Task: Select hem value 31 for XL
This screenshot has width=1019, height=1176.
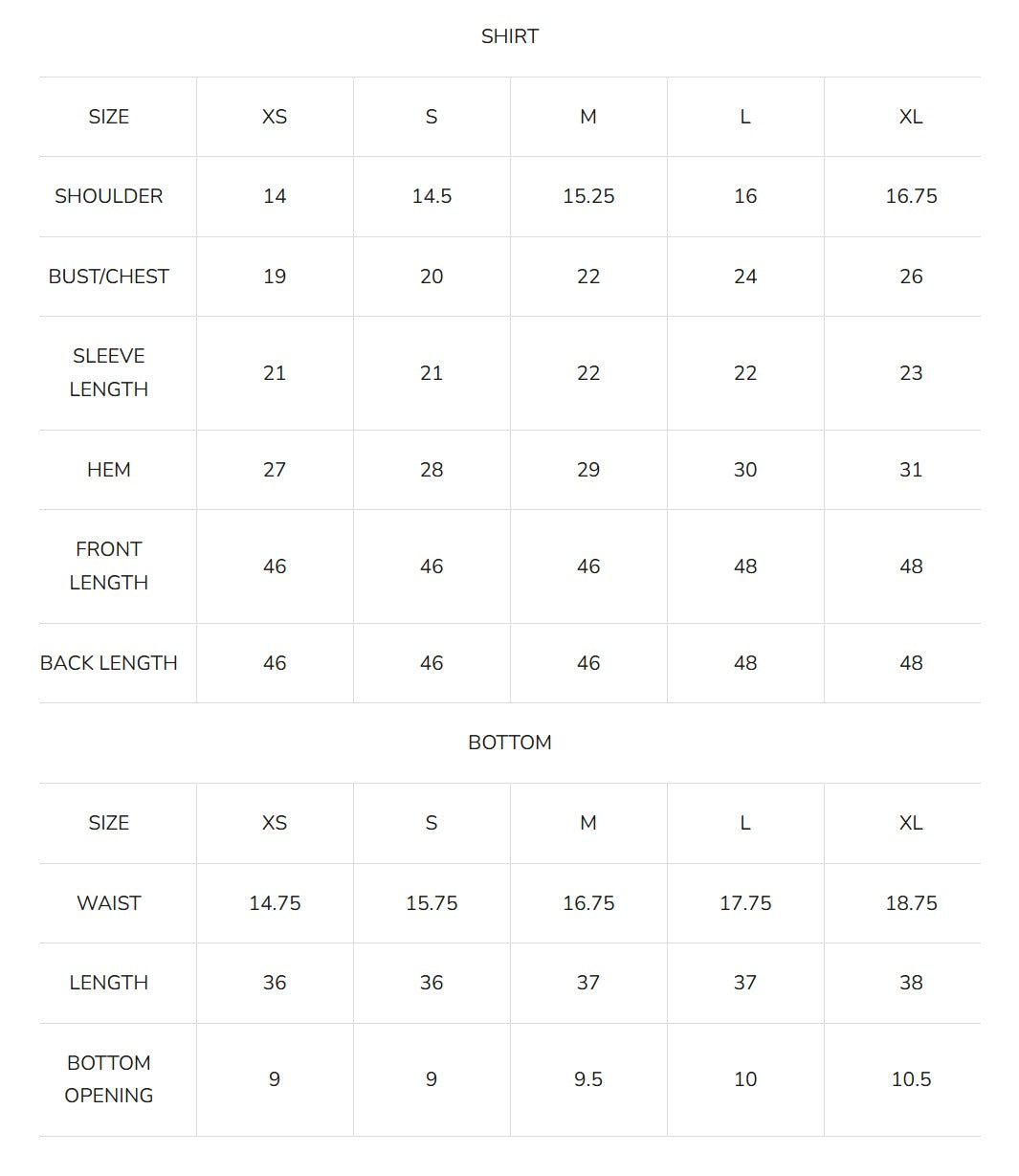Action: 911,470
